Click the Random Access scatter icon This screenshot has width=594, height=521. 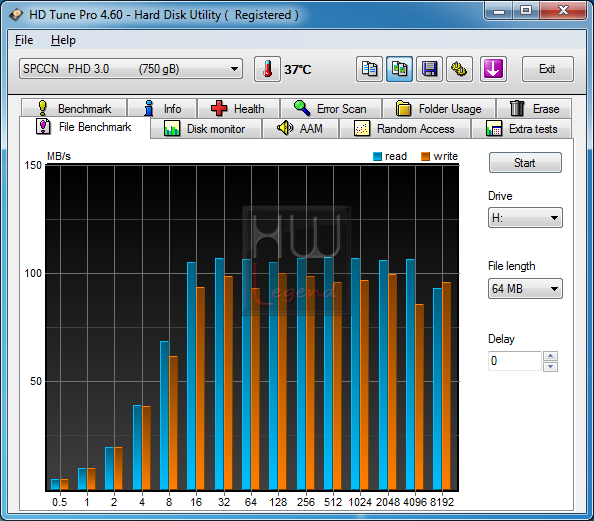pos(362,128)
